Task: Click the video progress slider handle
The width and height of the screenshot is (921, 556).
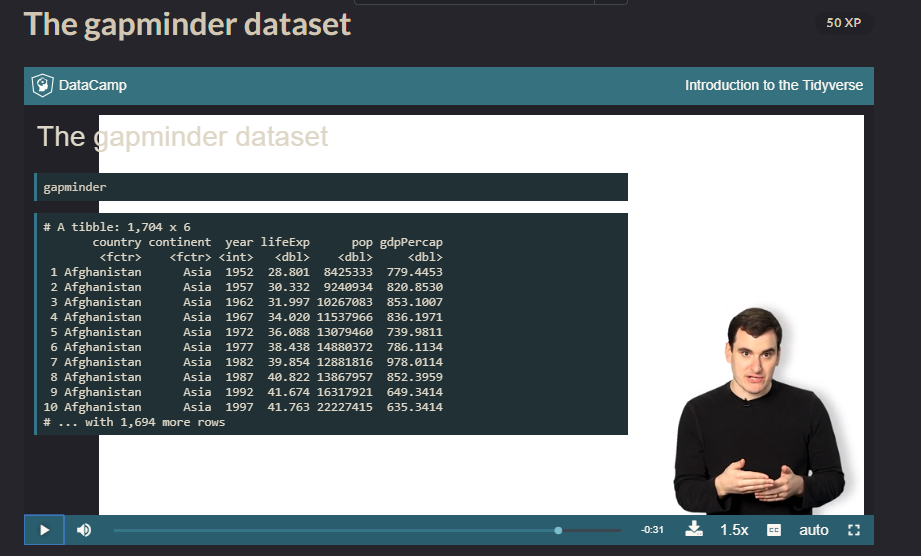Action: [558, 530]
